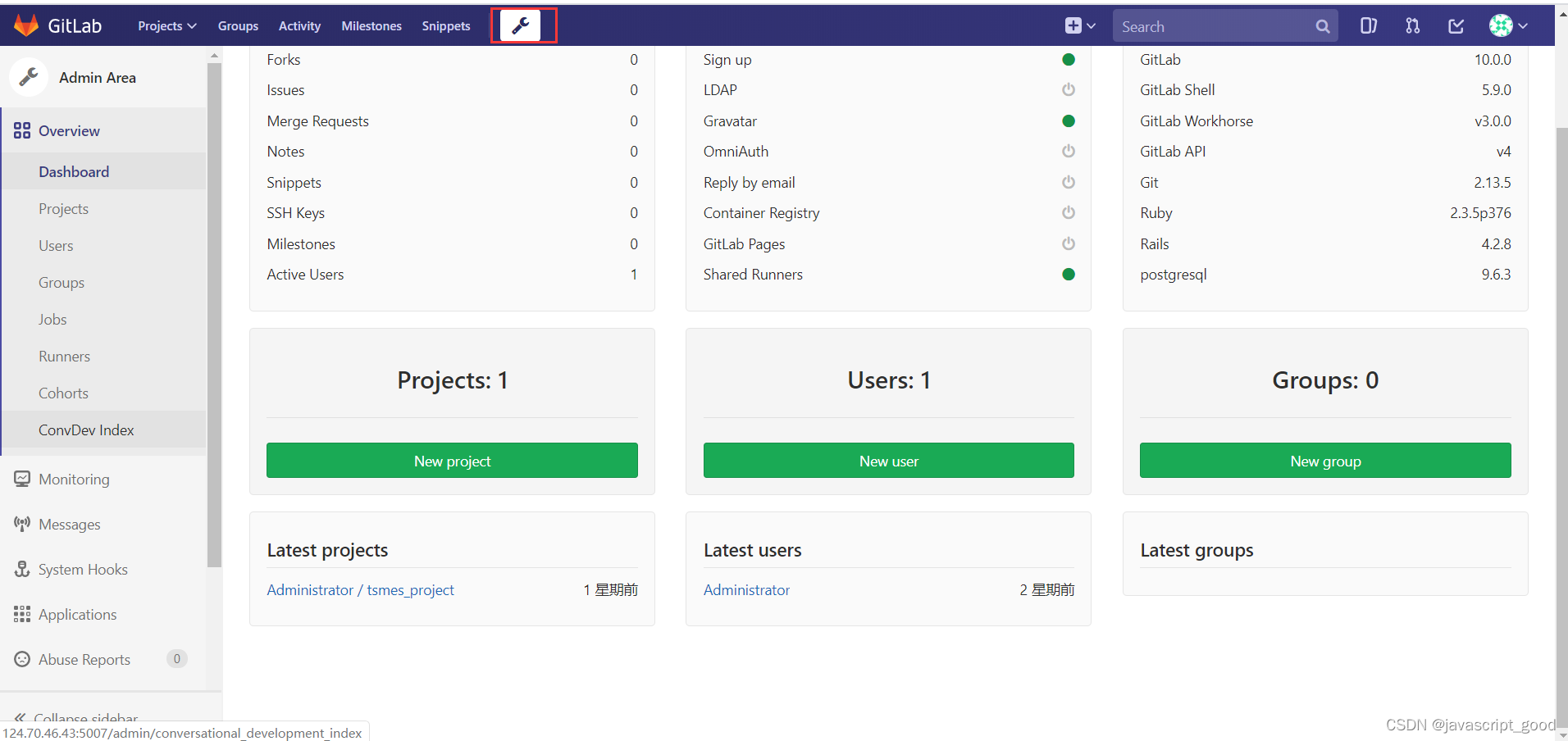1568x741 pixels.
Task: Click the search magnifier icon
Action: (x=1322, y=26)
